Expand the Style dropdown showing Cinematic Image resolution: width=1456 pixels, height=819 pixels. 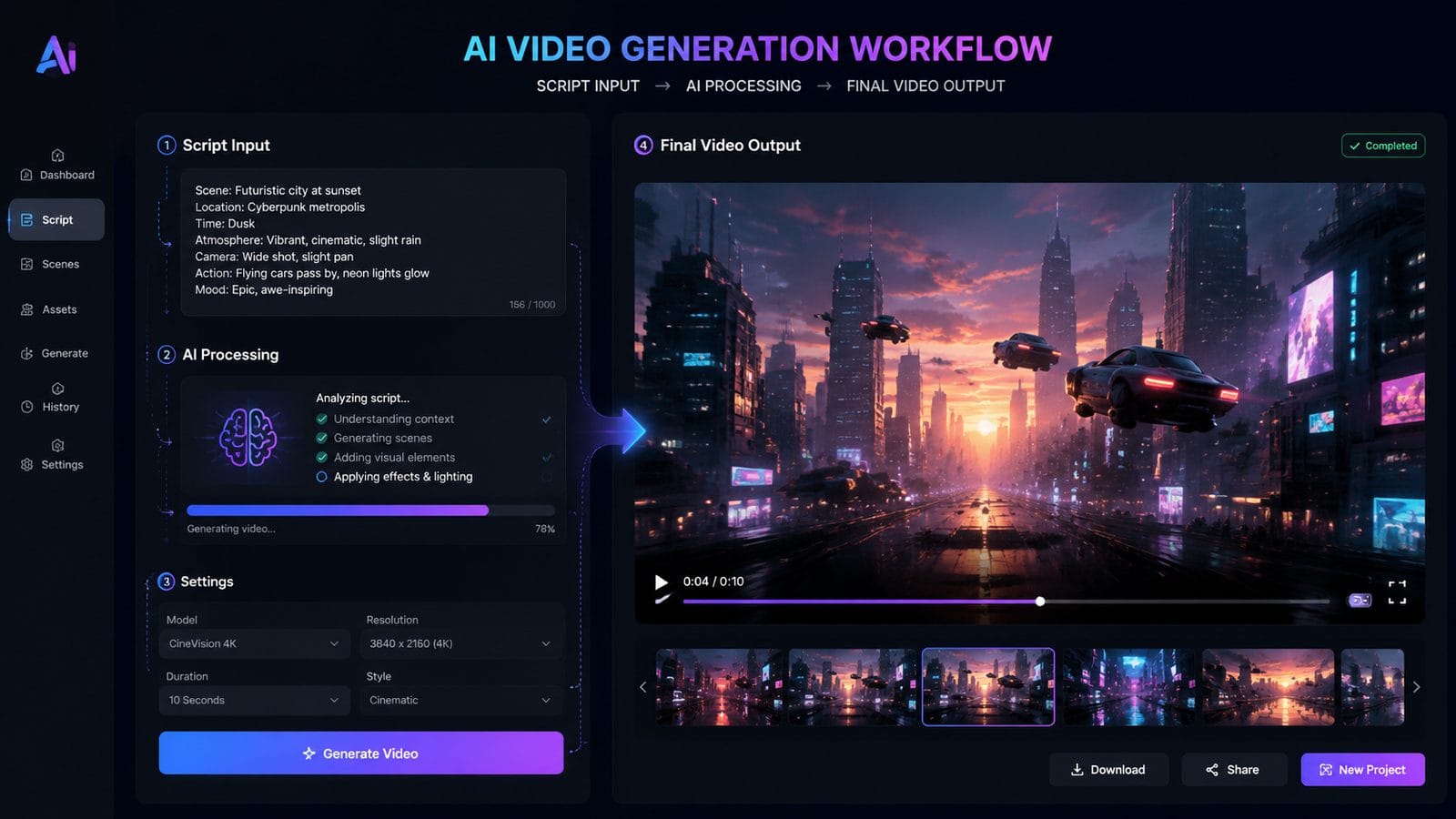[460, 700]
